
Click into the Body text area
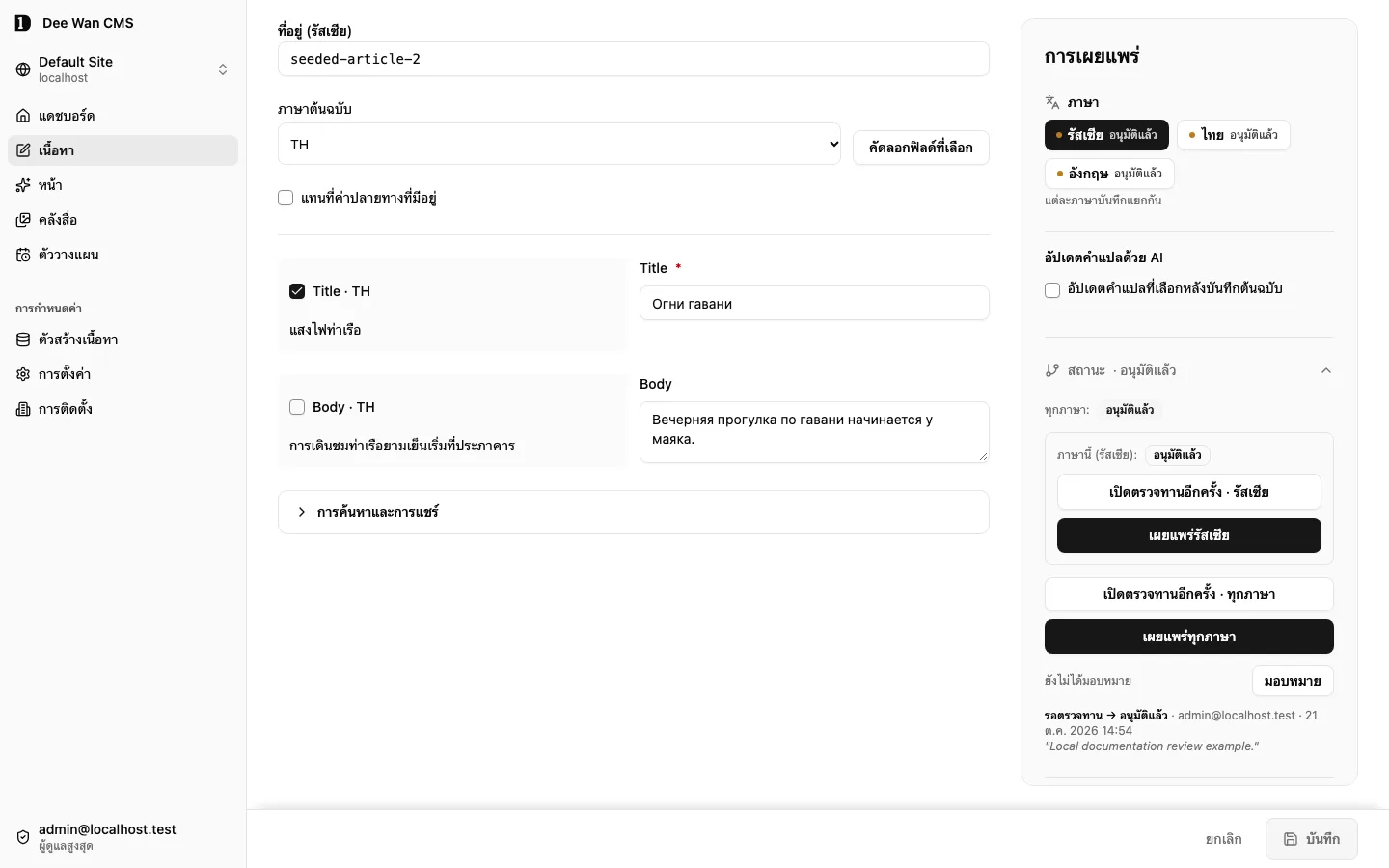pos(814,432)
